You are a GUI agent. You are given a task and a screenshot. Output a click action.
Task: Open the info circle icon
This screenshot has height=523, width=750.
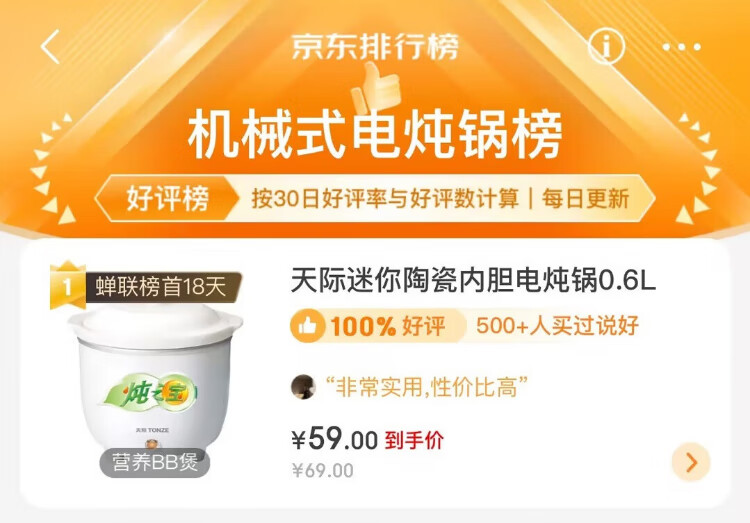pyautogui.click(x=606, y=46)
